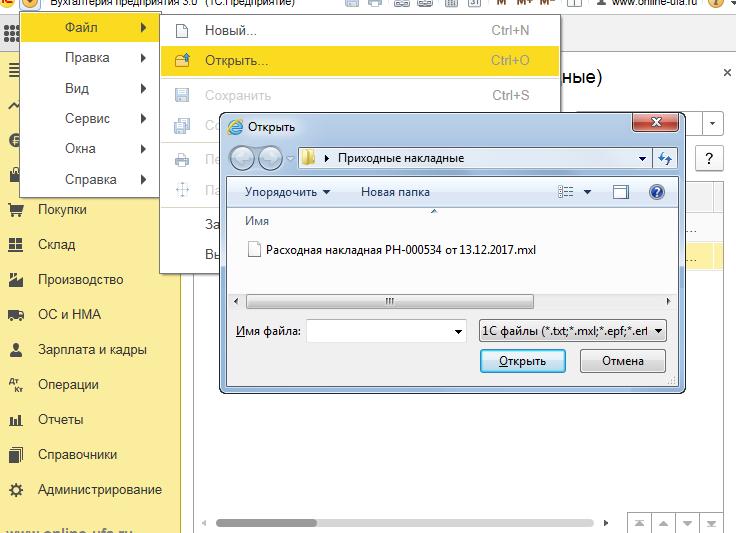Expand the view options dropdown arrow
Image resolution: width=736 pixels, height=533 pixels.
(x=587, y=192)
